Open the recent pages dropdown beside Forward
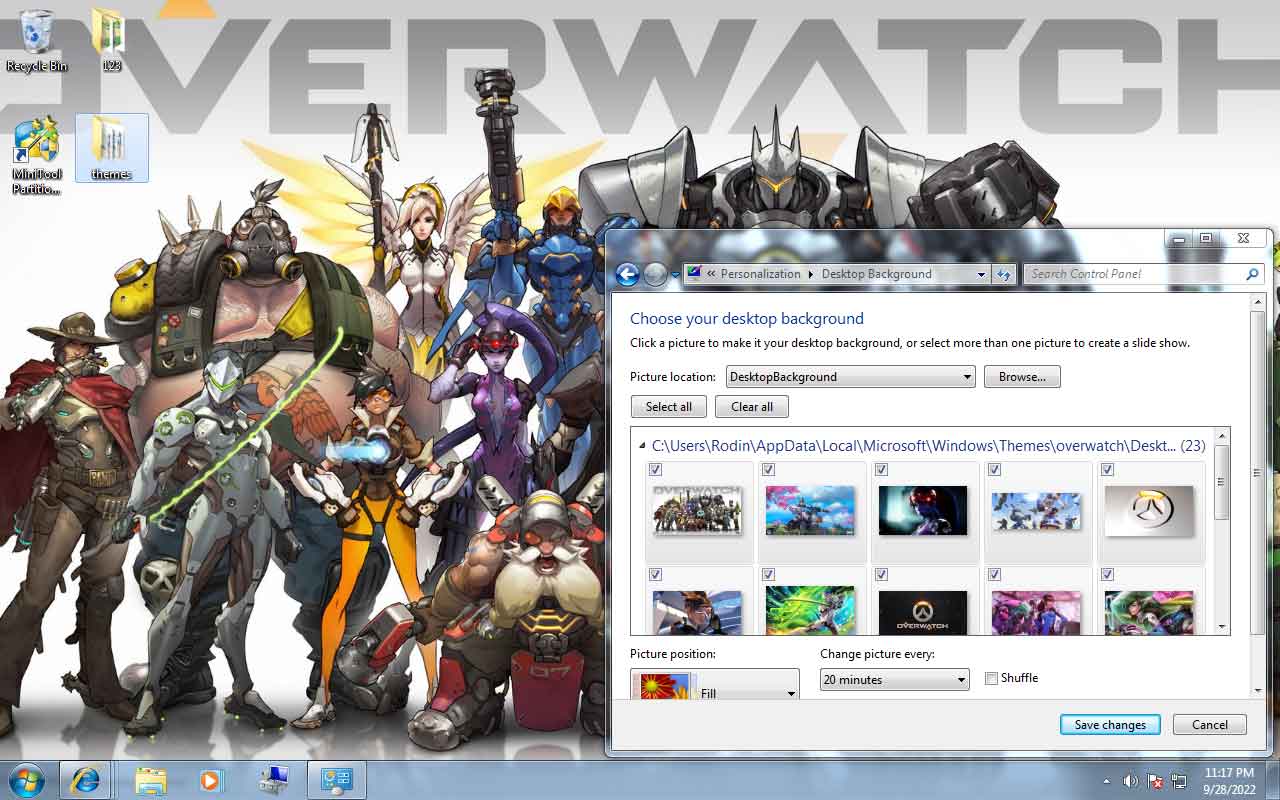This screenshot has width=1280, height=800. coord(675,274)
